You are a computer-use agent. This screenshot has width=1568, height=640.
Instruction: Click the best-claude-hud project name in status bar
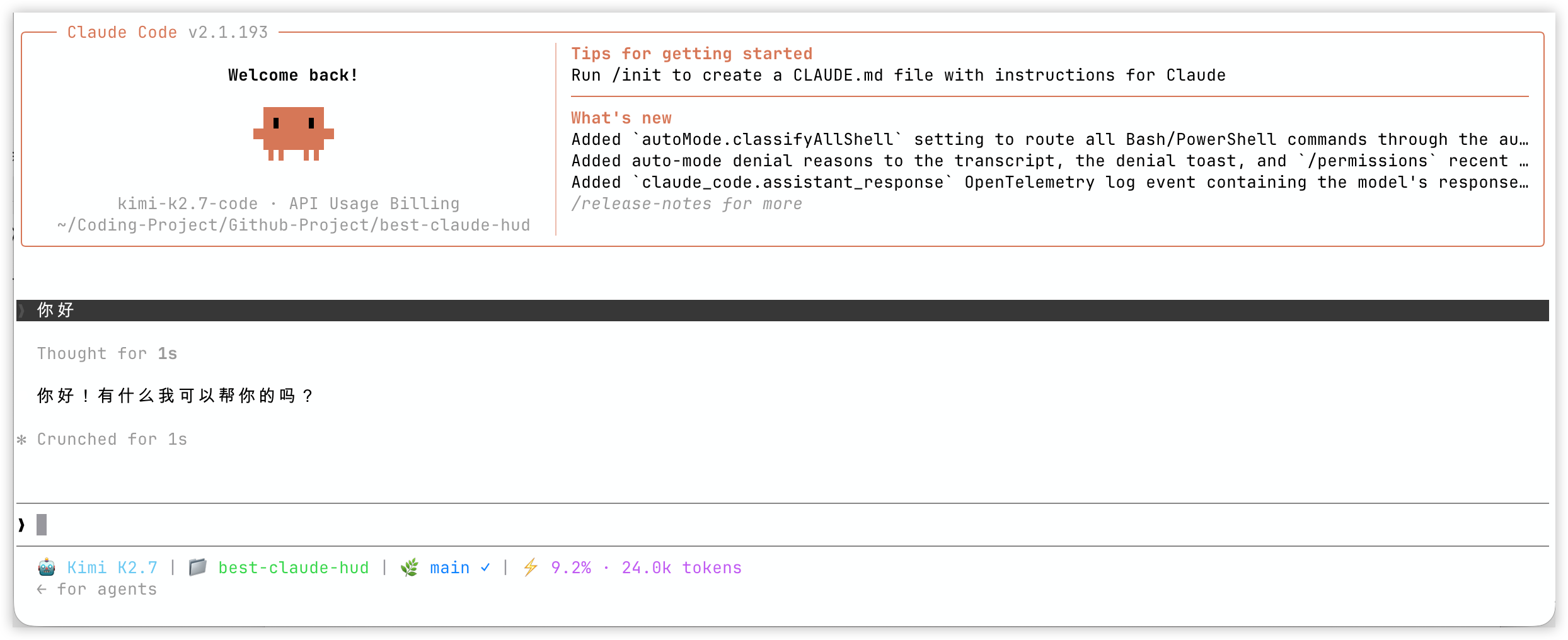click(294, 568)
